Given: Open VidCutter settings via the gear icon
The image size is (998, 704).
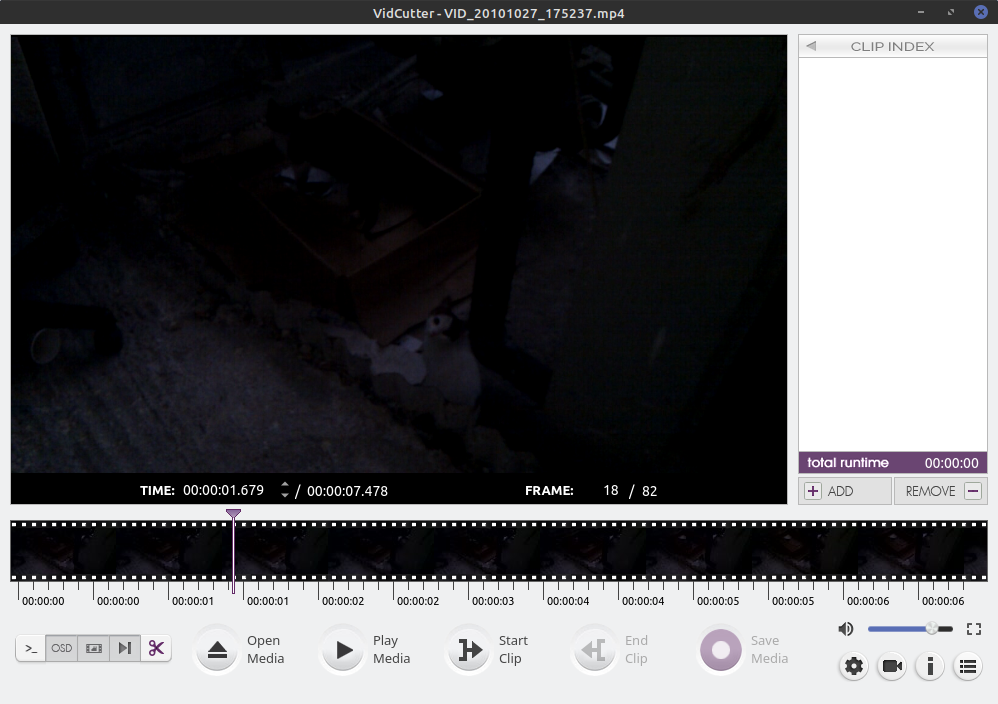Looking at the screenshot, I should click(x=853, y=666).
